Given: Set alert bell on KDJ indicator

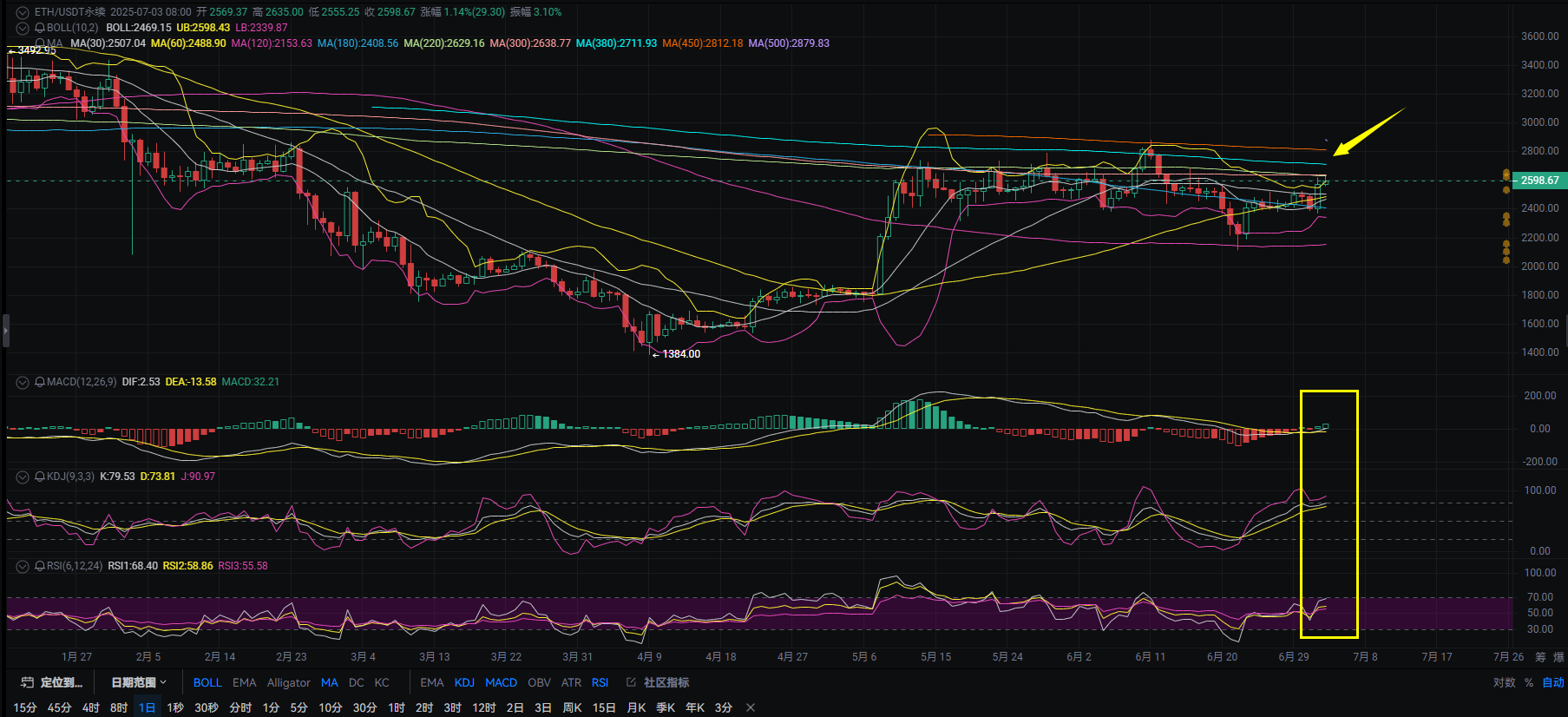Looking at the screenshot, I should 40,477.
